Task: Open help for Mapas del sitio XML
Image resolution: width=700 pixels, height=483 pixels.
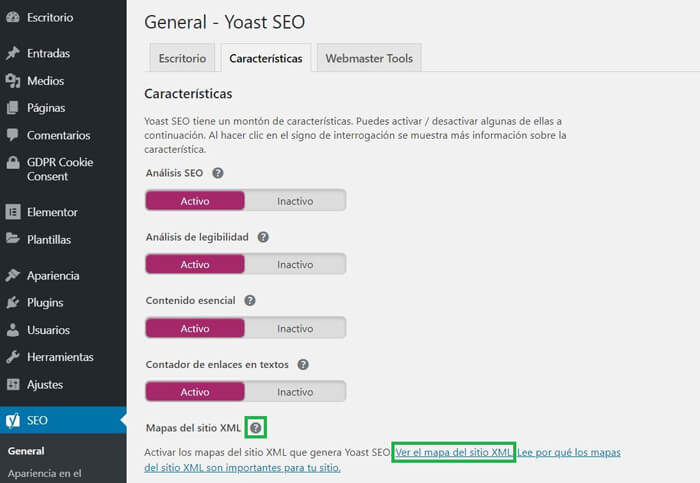Action: pyautogui.click(x=256, y=428)
